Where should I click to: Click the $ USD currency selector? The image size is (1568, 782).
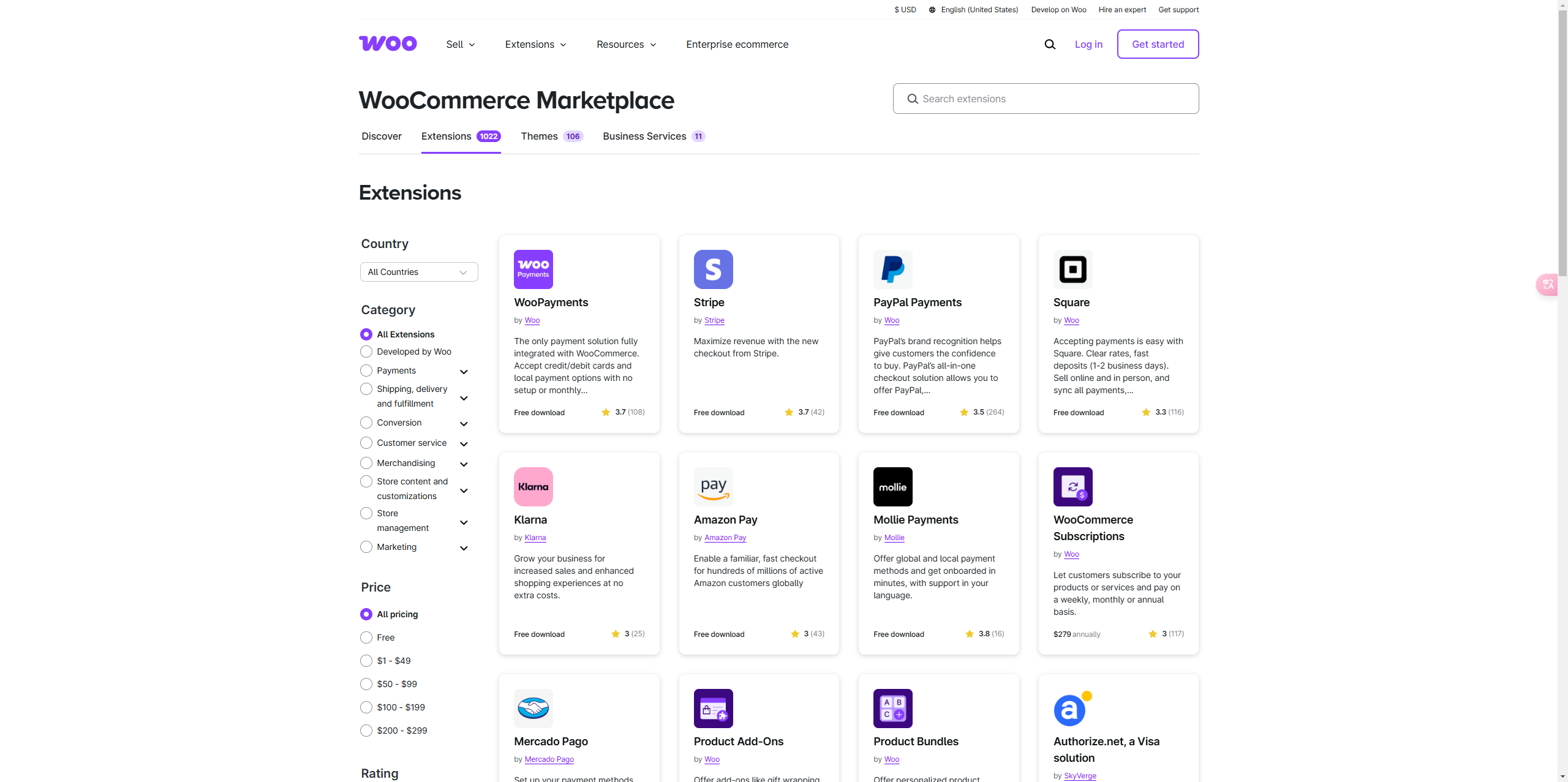tap(905, 10)
